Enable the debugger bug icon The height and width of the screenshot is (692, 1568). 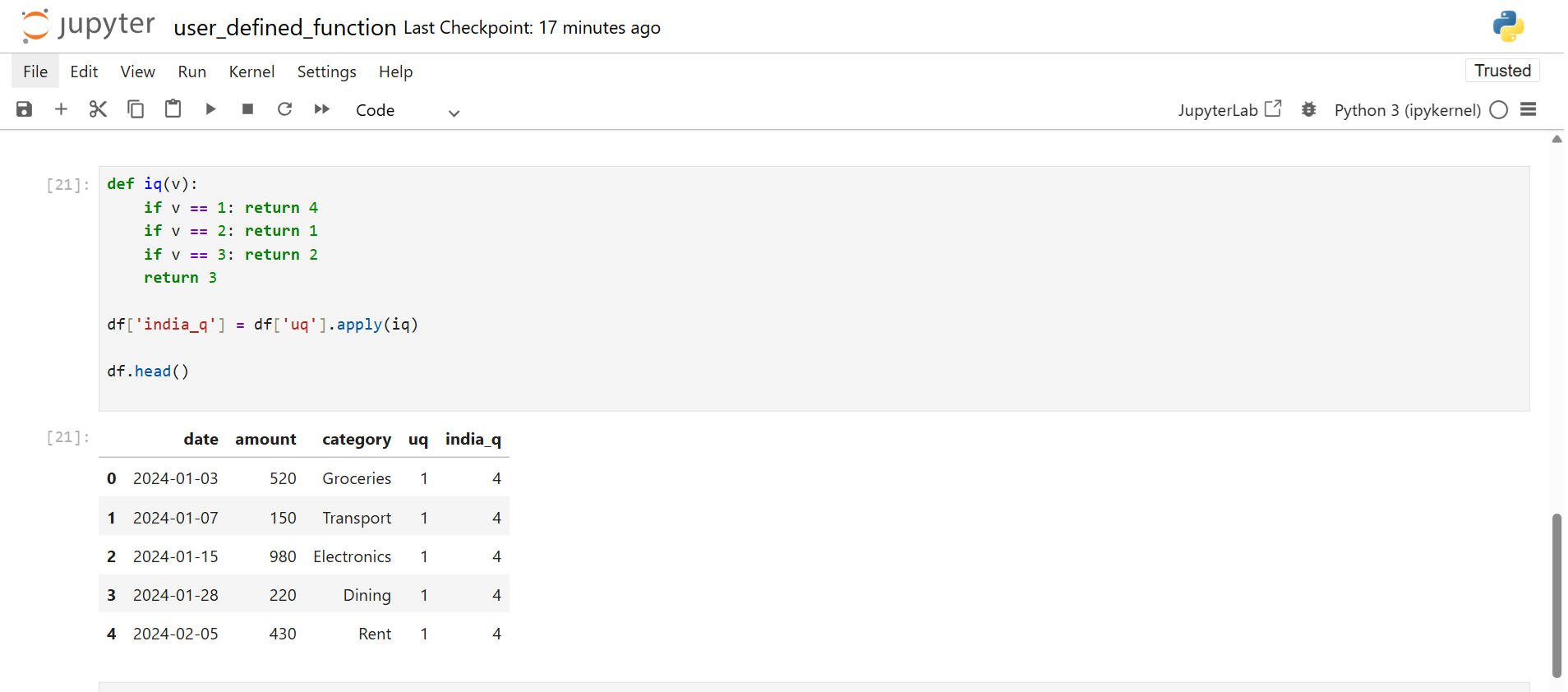[1308, 109]
